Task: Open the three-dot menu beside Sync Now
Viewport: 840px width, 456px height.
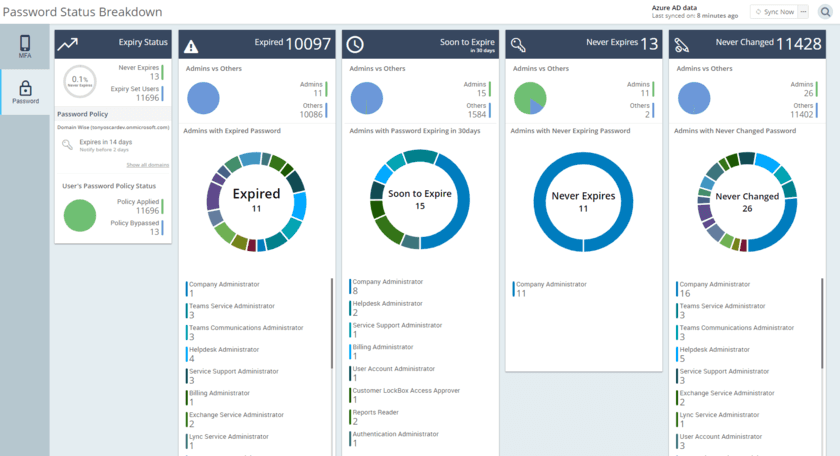Action: [803, 12]
